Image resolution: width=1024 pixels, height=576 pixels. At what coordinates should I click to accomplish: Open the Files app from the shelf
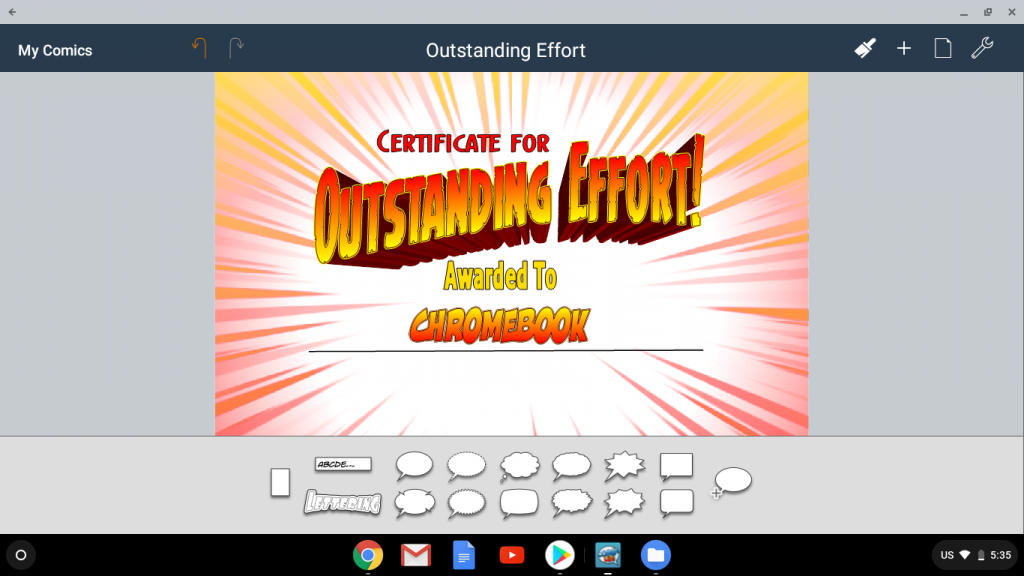656,555
